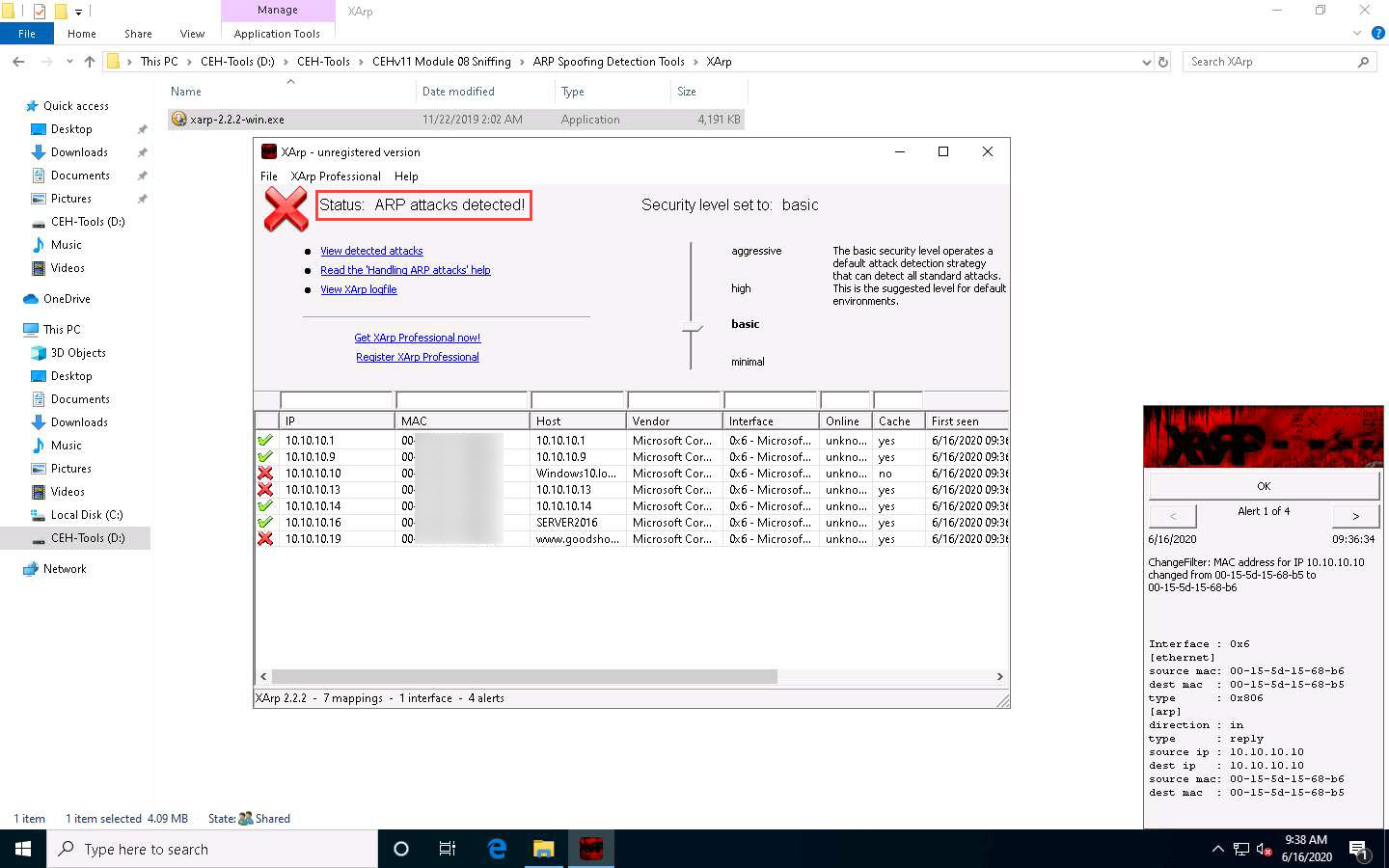Screen dimensions: 1389x868
Task: Sort XArp table by MAC column
Action: click(x=463, y=421)
